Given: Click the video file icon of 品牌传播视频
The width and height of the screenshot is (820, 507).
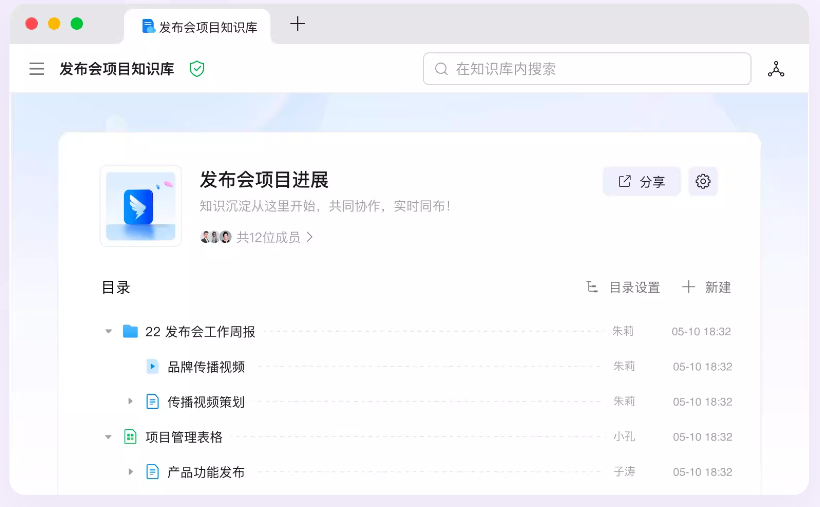Looking at the screenshot, I should 152,366.
